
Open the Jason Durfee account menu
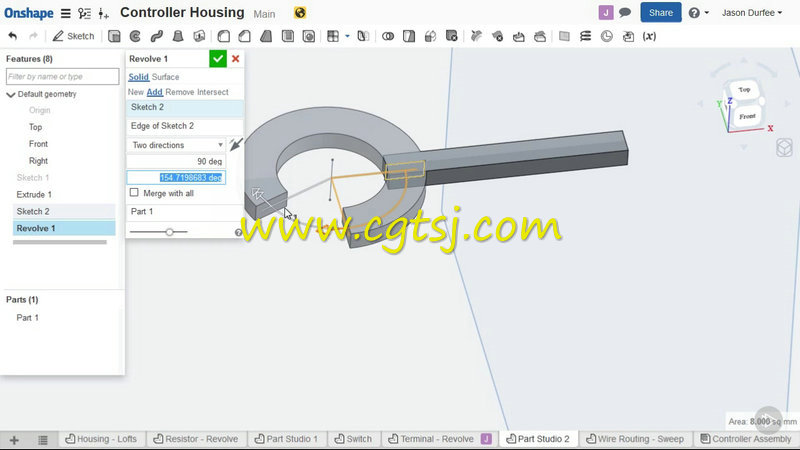click(x=752, y=13)
